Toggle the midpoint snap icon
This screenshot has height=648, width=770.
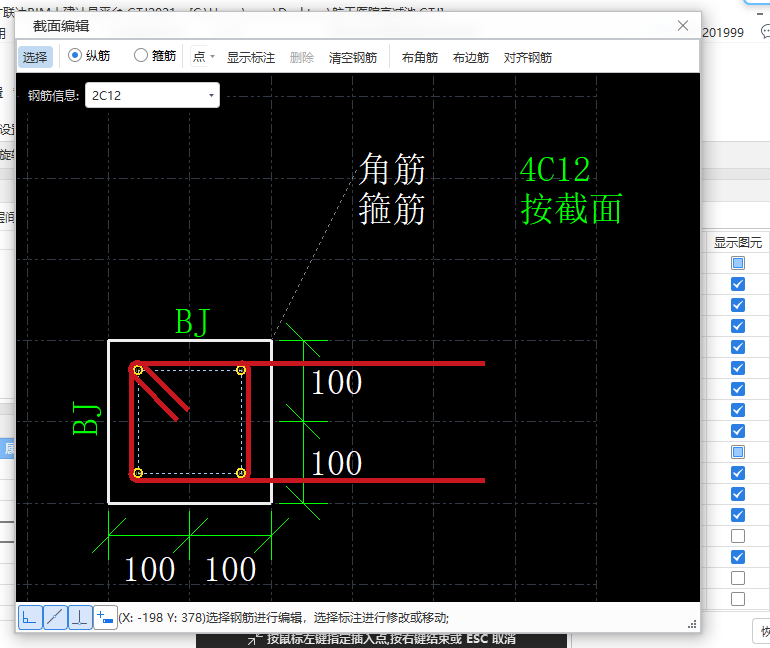point(55,618)
